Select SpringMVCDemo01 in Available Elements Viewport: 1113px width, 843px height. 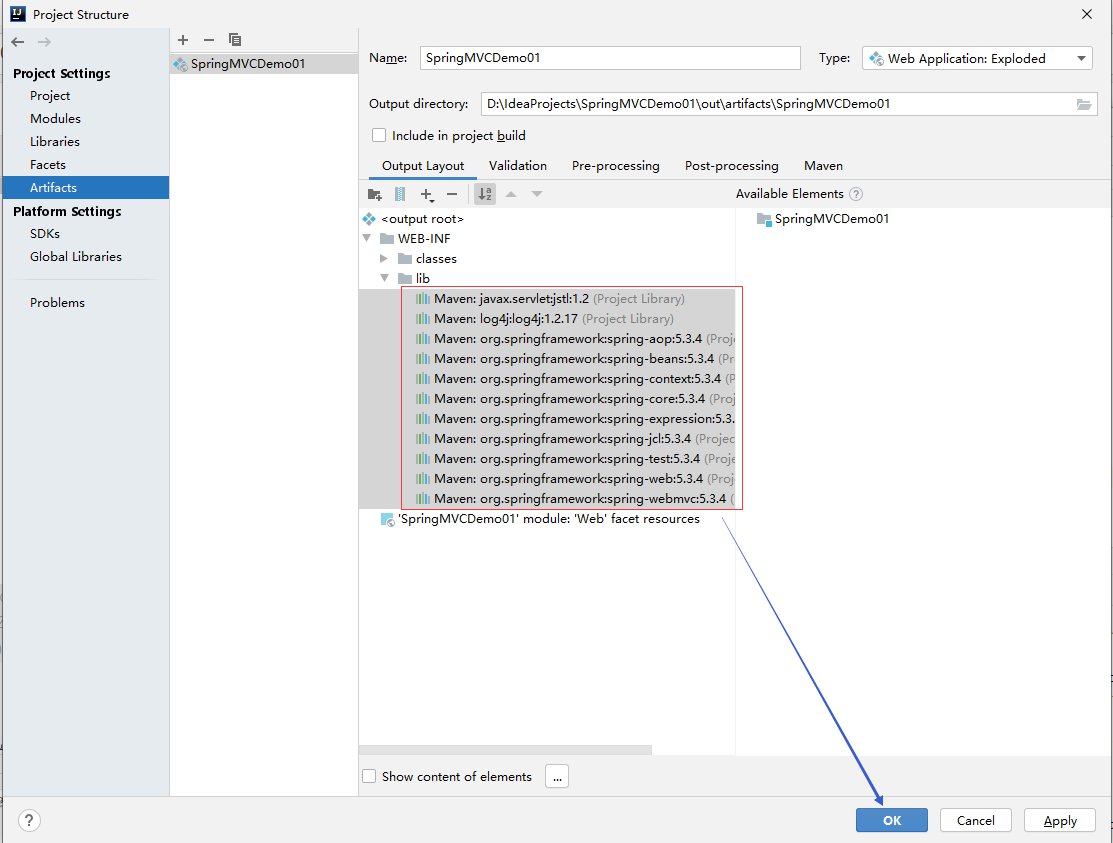823,219
